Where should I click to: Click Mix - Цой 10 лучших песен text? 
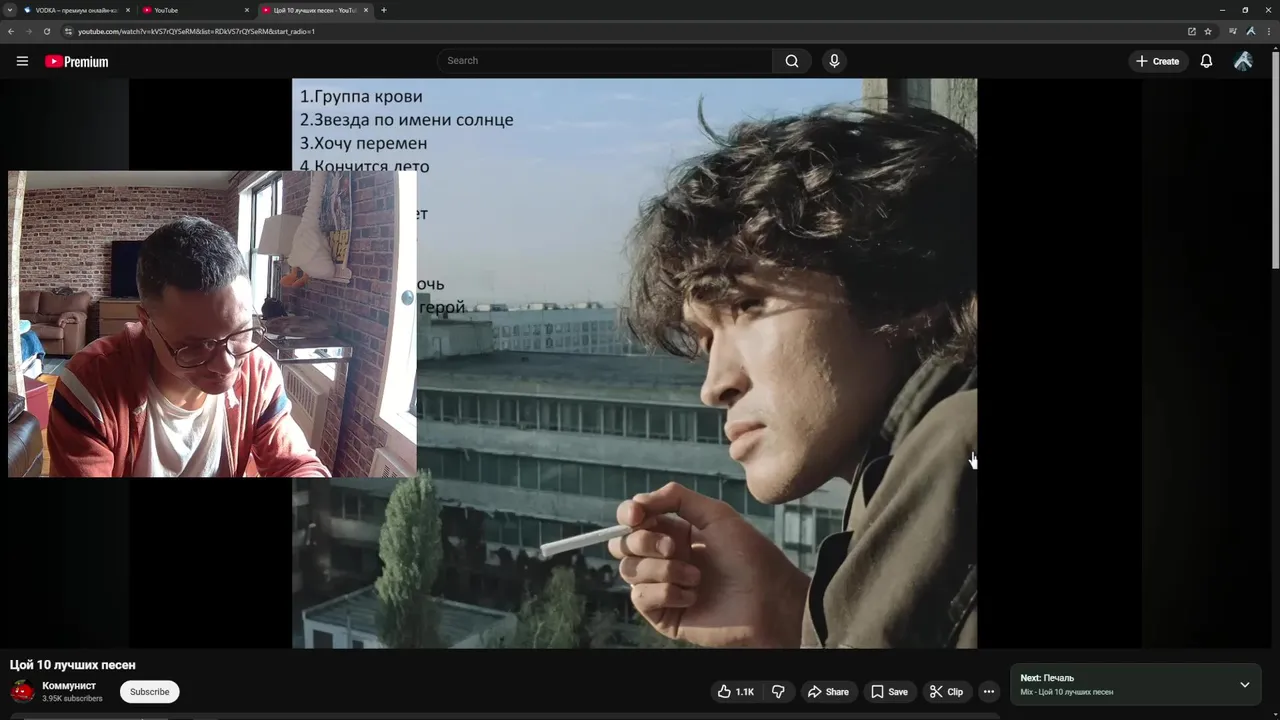(1066, 692)
